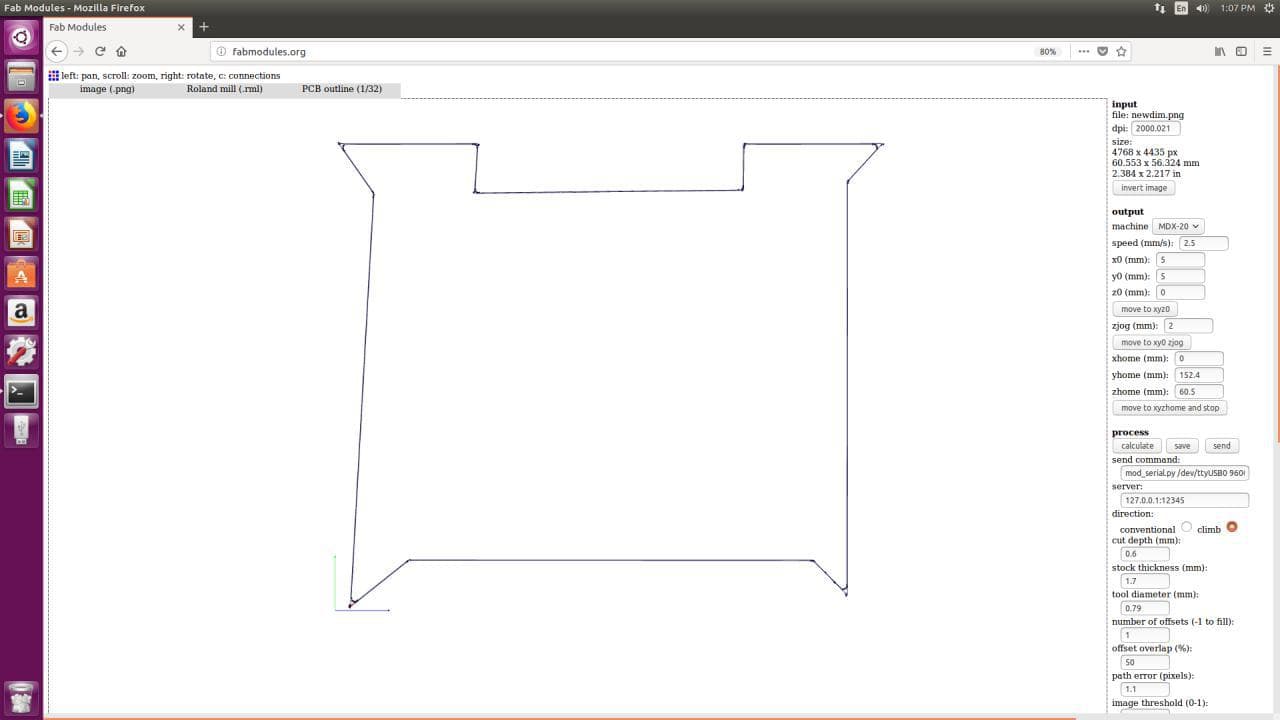The image size is (1280, 720).
Task: Click the invert image button
Action: [x=1144, y=188]
